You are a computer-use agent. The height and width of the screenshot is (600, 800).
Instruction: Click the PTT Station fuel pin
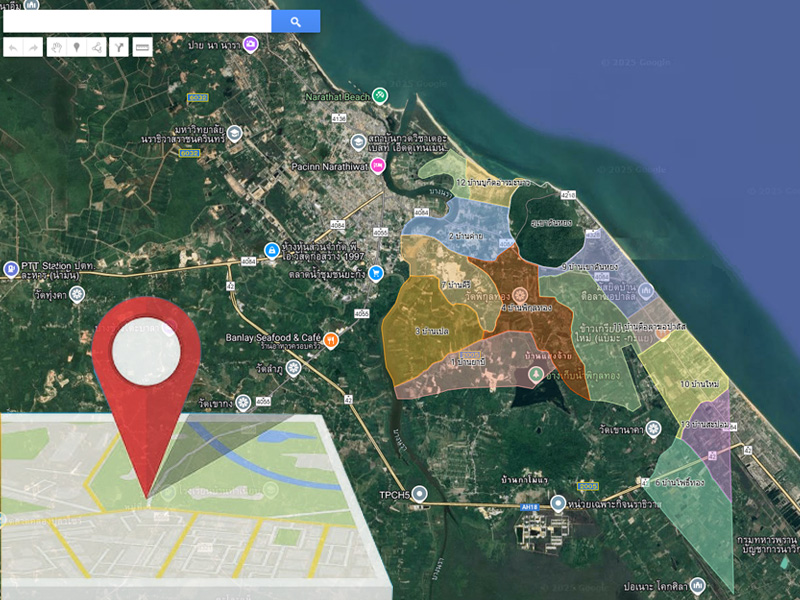[10, 268]
